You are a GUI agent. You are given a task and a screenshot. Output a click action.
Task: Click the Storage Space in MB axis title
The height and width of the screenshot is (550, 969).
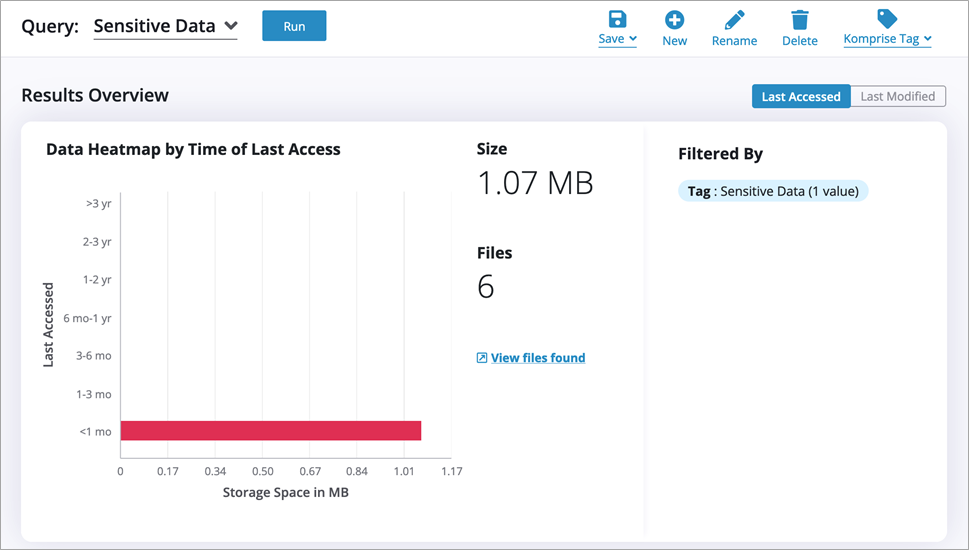(286, 493)
